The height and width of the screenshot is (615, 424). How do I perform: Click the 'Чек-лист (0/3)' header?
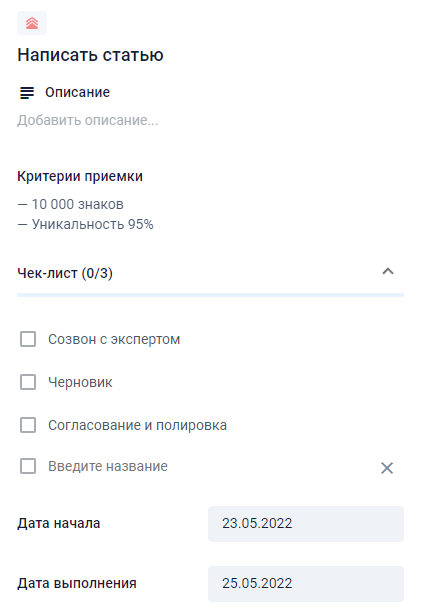pyautogui.click(x=65, y=273)
